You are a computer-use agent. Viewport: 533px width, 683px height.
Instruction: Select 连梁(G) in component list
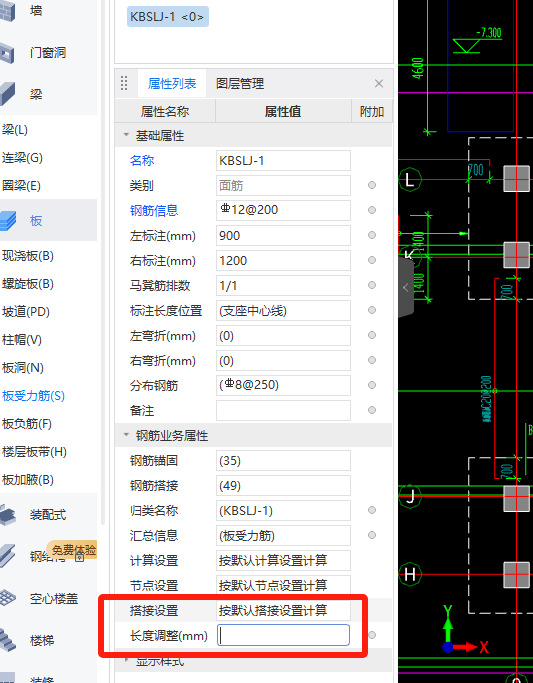click(x=22, y=158)
